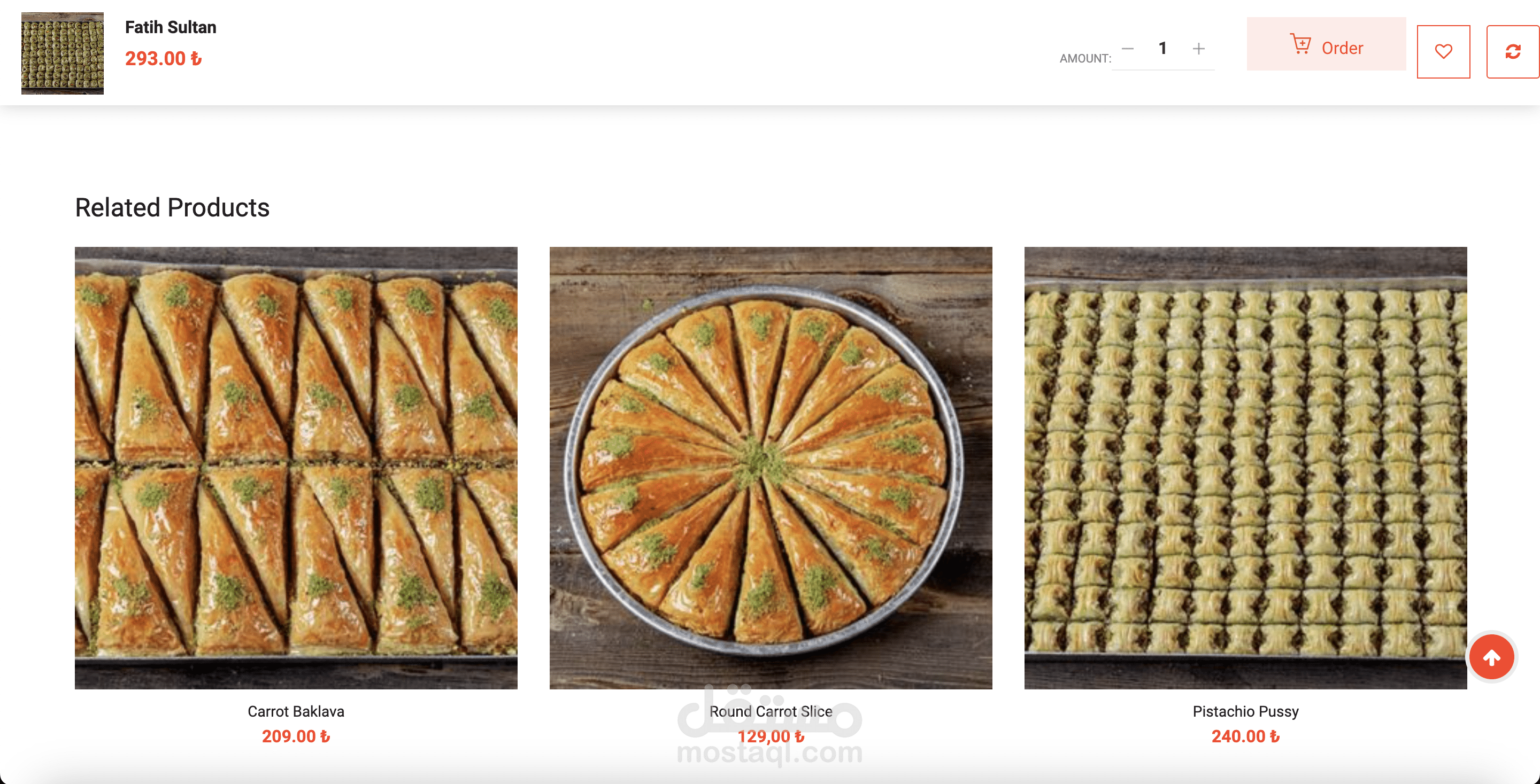Increase the amount with the plus icon
The height and width of the screenshot is (784, 1540).
pos(1198,49)
